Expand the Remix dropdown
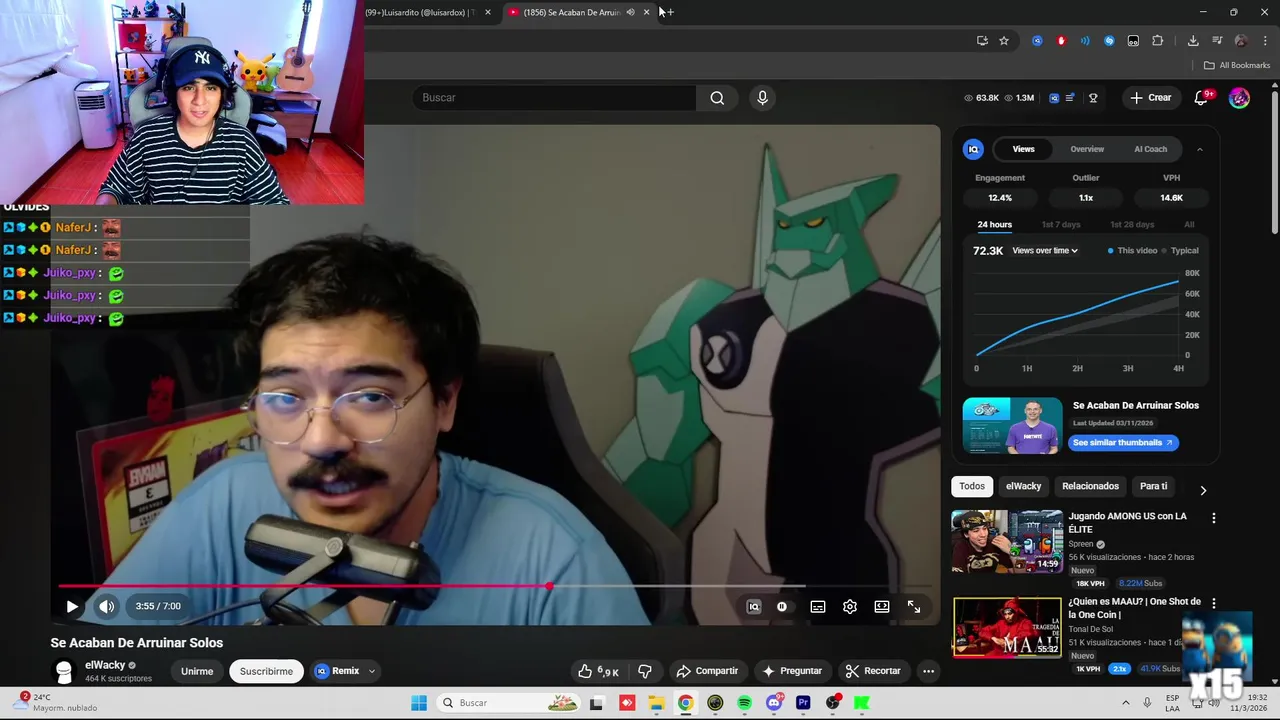1280x720 pixels. tap(371, 671)
